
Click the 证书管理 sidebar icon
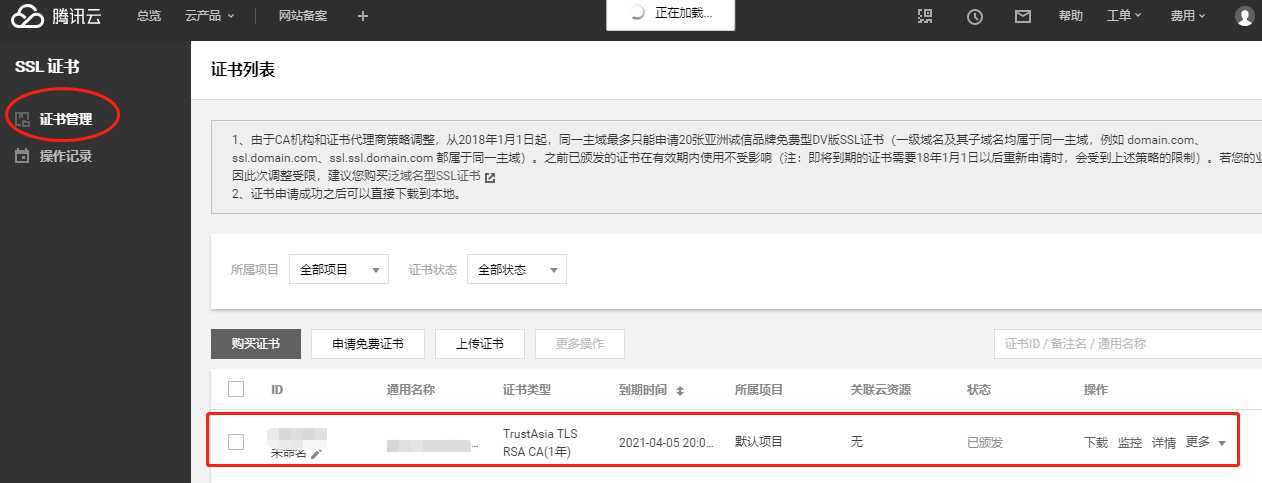pyautogui.click(x=22, y=119)
